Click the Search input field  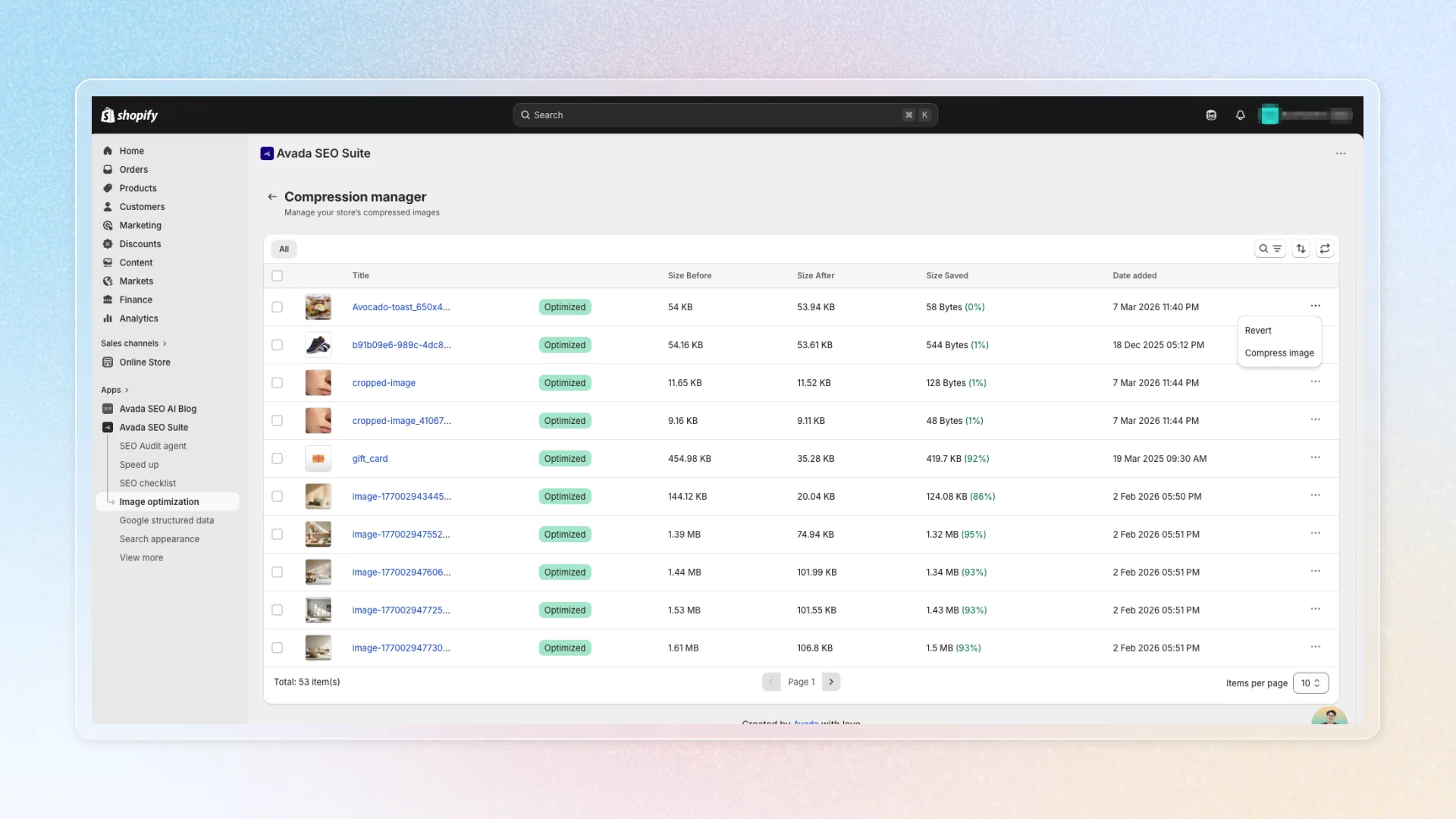click(x=725, y=115)
